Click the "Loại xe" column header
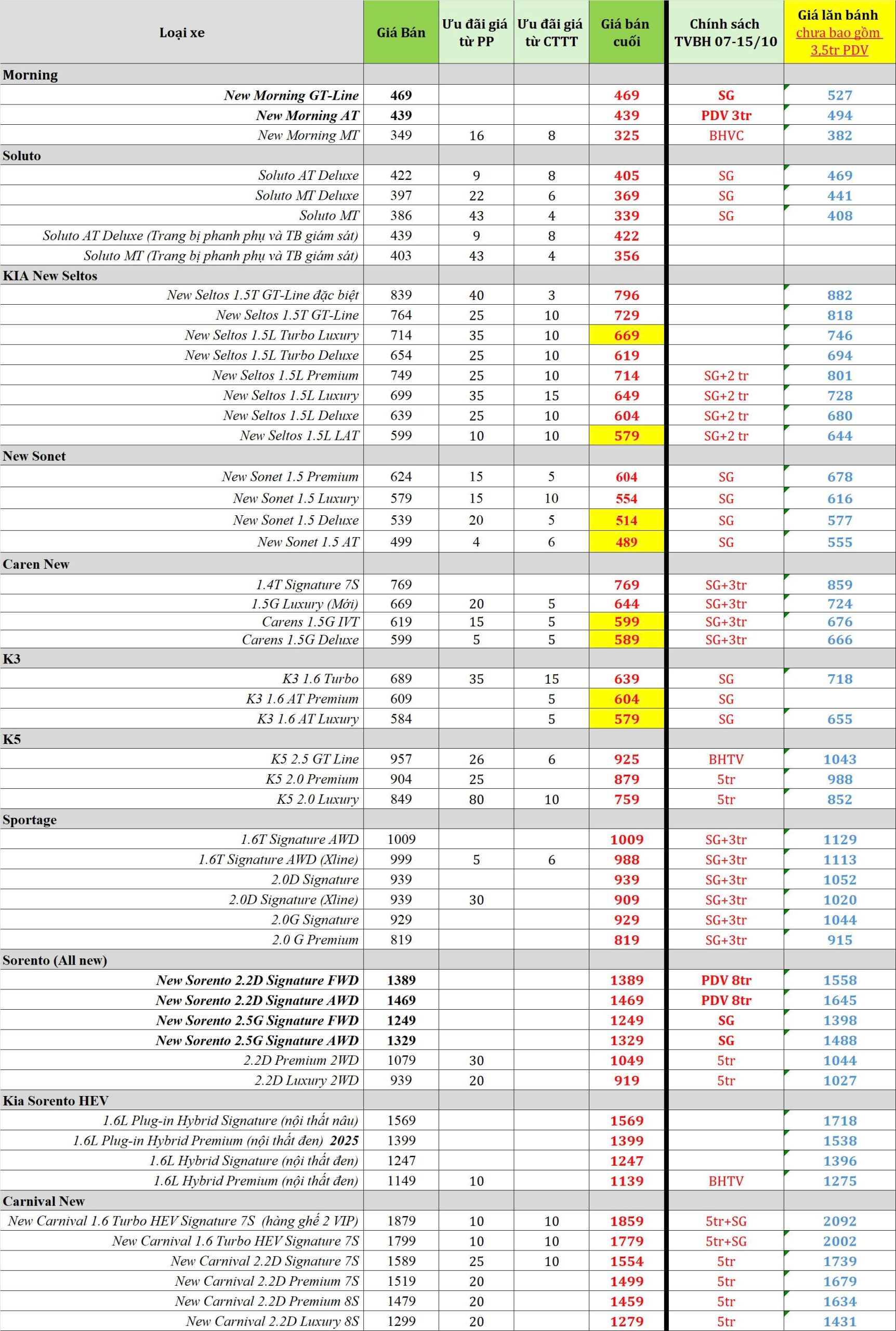This screenshot has height=1331, width=896. point(182,33)
